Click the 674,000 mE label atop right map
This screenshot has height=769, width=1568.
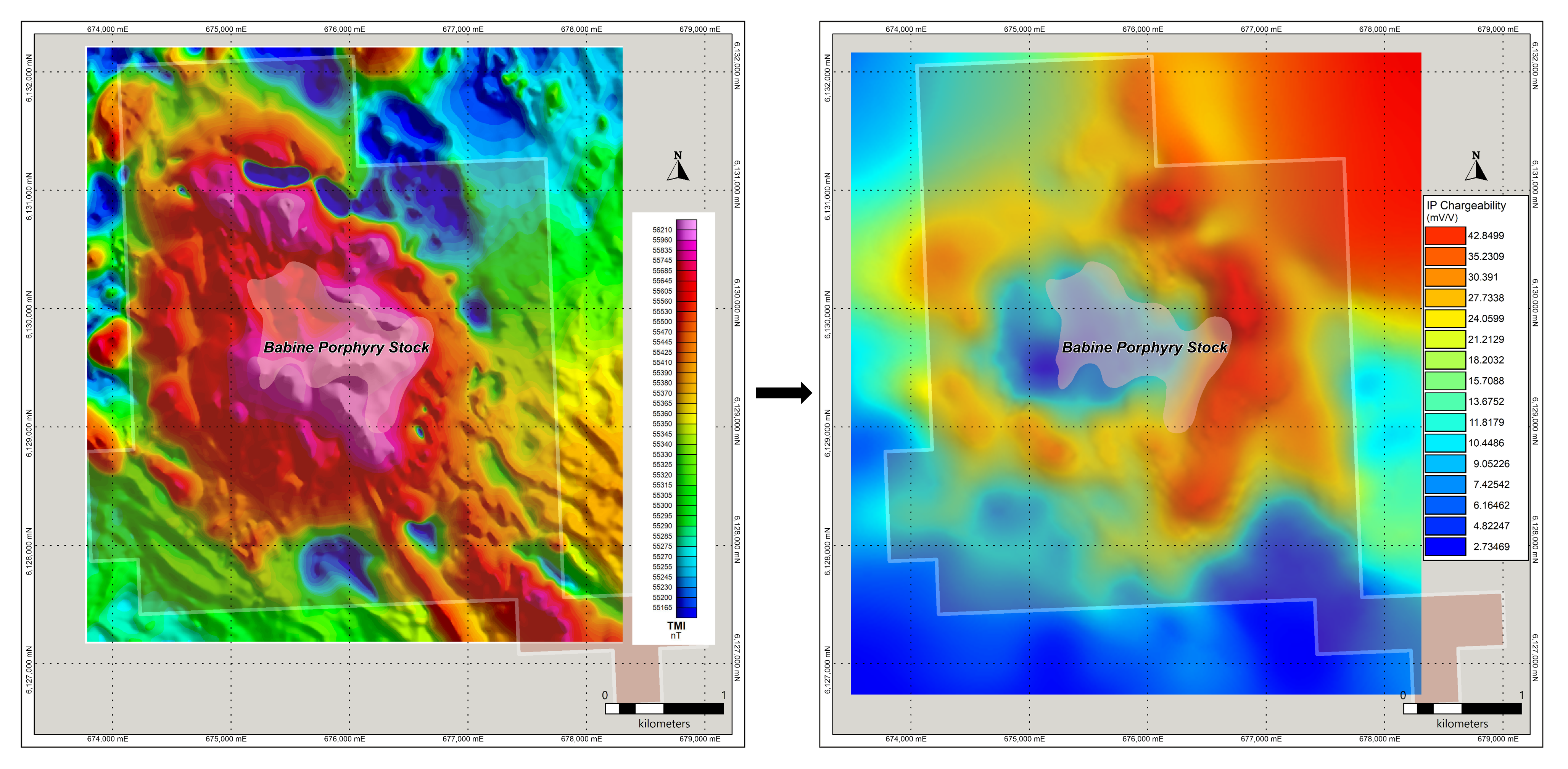[906, 29]
